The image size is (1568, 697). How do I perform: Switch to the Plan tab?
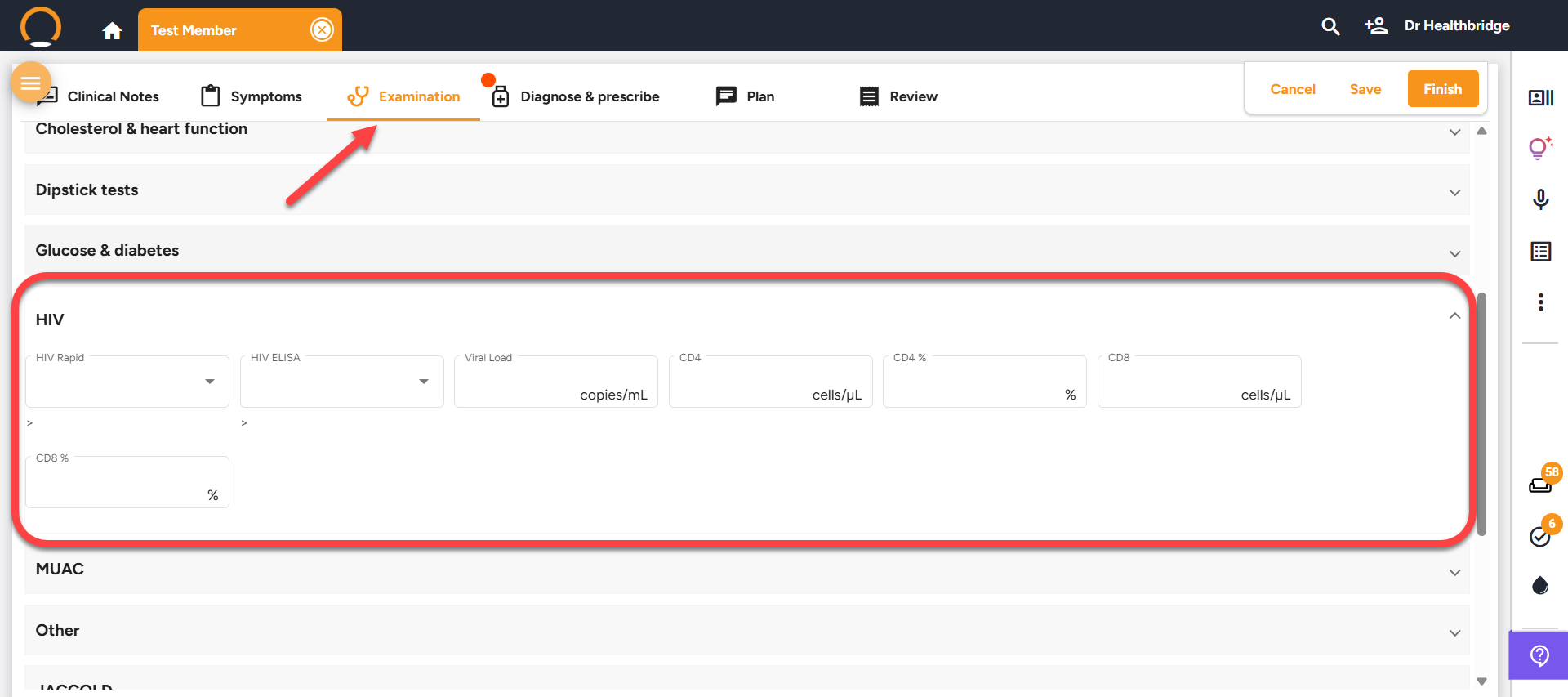tap(745, 96)
